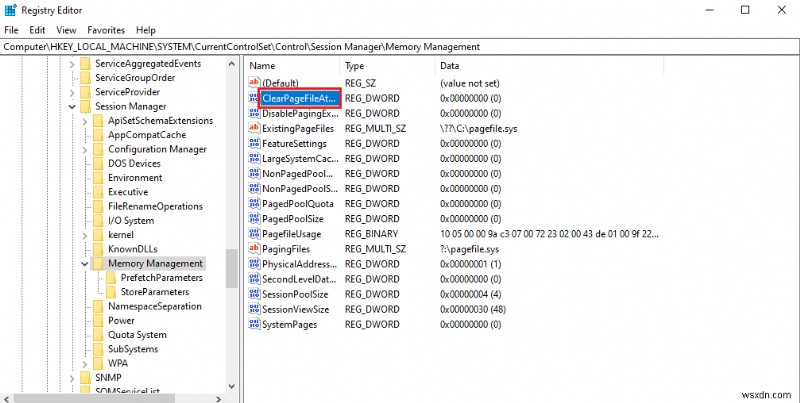800x403 pixels.
Task: Expand the ServiceProvider tree node
Action: 72,92
